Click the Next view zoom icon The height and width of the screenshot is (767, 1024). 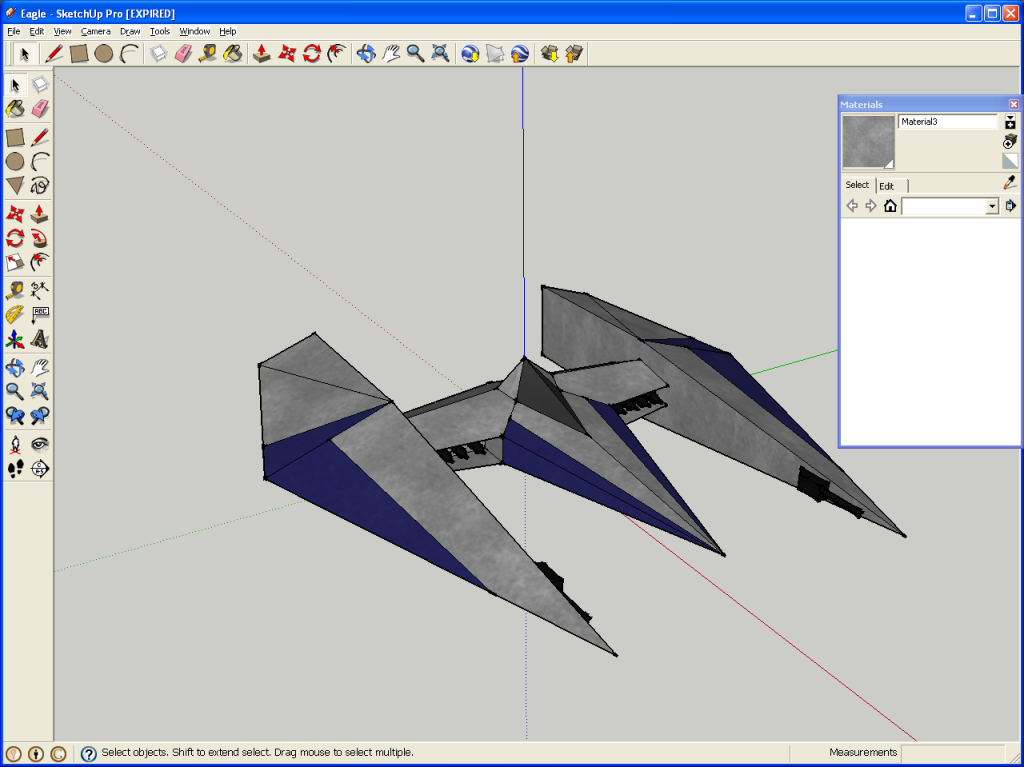(40, 416)
